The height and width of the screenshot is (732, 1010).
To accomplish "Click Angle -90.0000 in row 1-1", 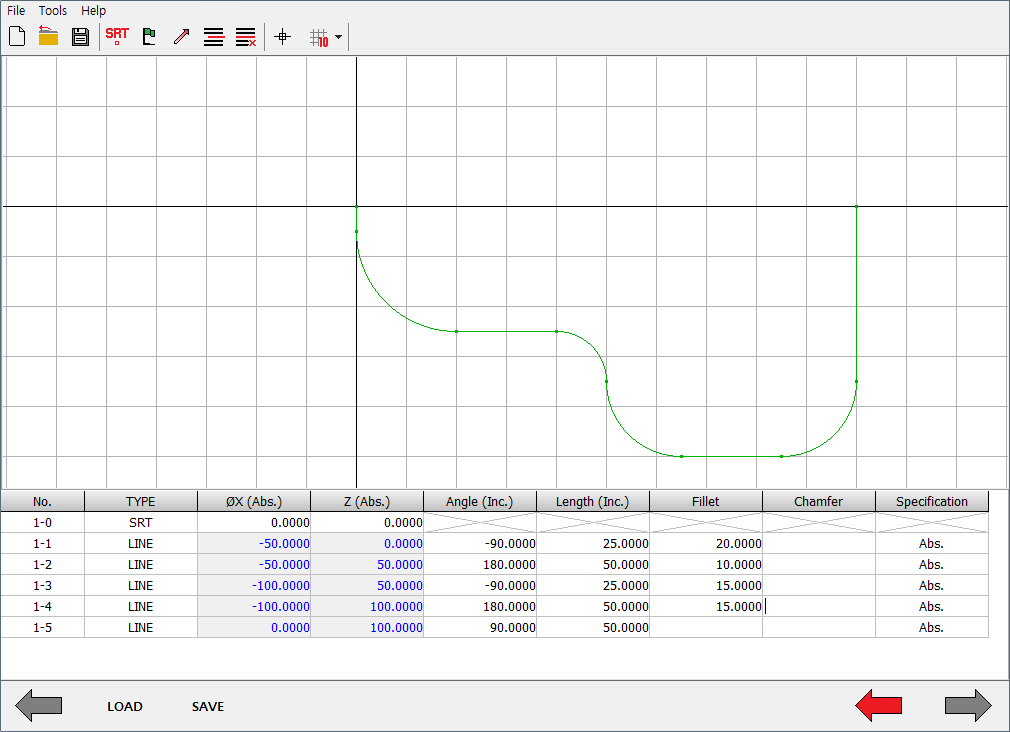I will 480,544.
